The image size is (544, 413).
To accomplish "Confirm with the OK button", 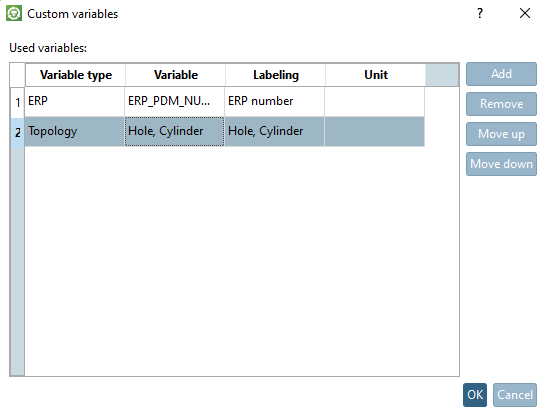I will pyautogui.click(x=475, y=395).
